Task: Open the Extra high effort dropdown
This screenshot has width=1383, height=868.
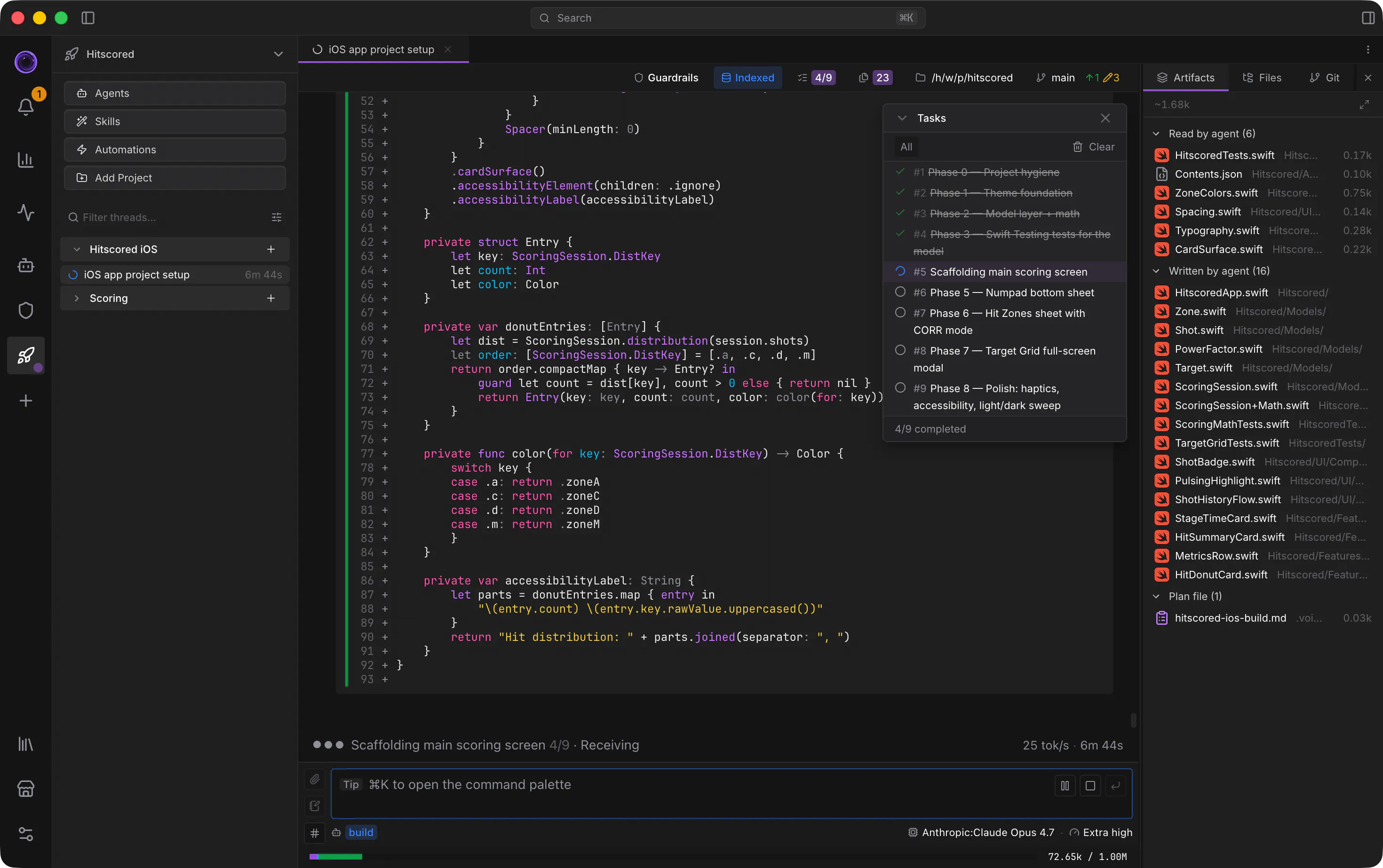Action: click(x=1100, y=832)
